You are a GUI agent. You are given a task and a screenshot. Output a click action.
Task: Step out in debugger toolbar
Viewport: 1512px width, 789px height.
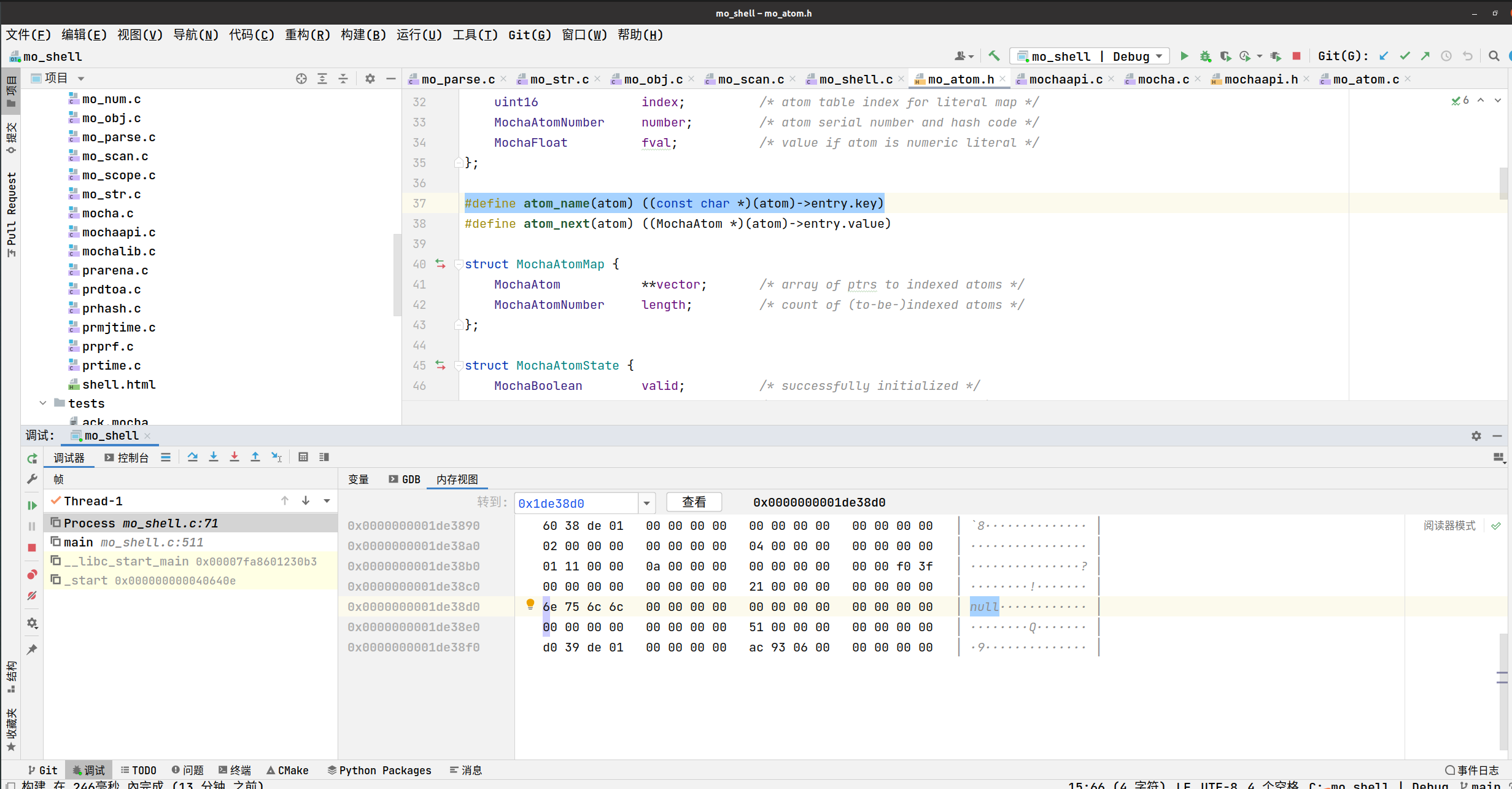click(x=255, y=457)
